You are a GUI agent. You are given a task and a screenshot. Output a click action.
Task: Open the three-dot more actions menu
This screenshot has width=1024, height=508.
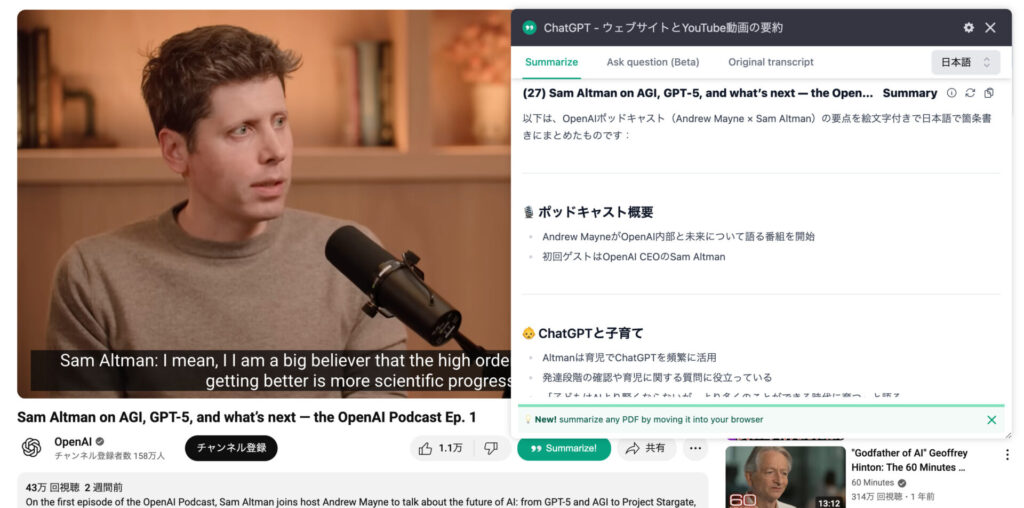coord(695,449)
